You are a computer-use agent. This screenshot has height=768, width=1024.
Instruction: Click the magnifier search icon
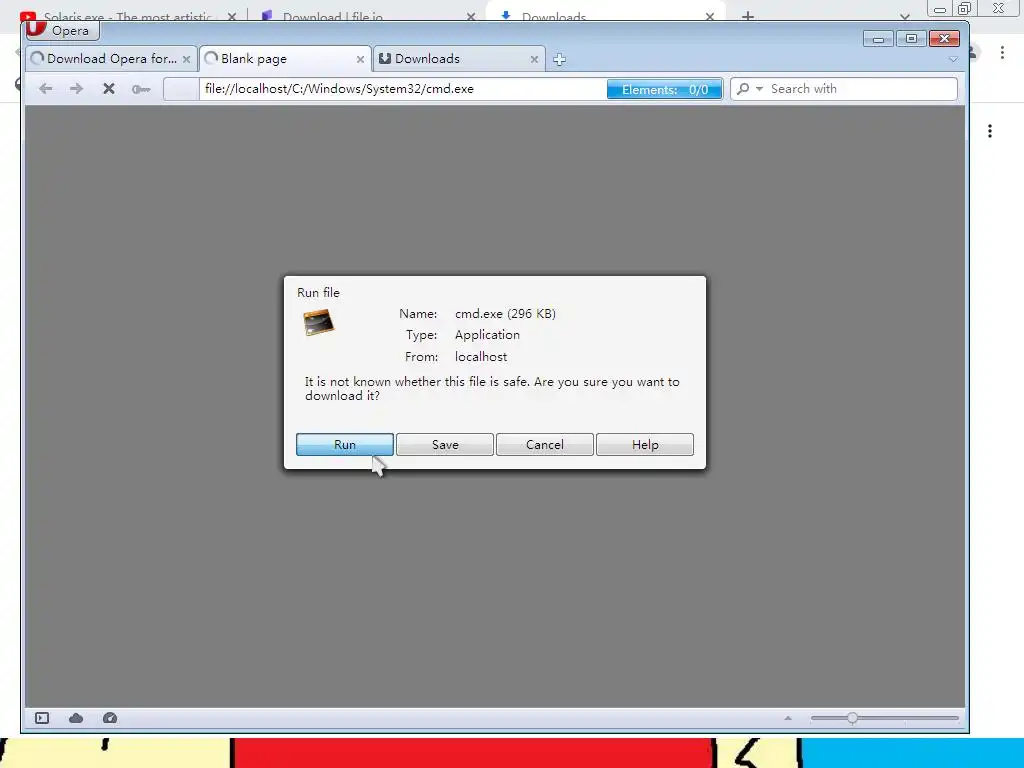(743, 89)
